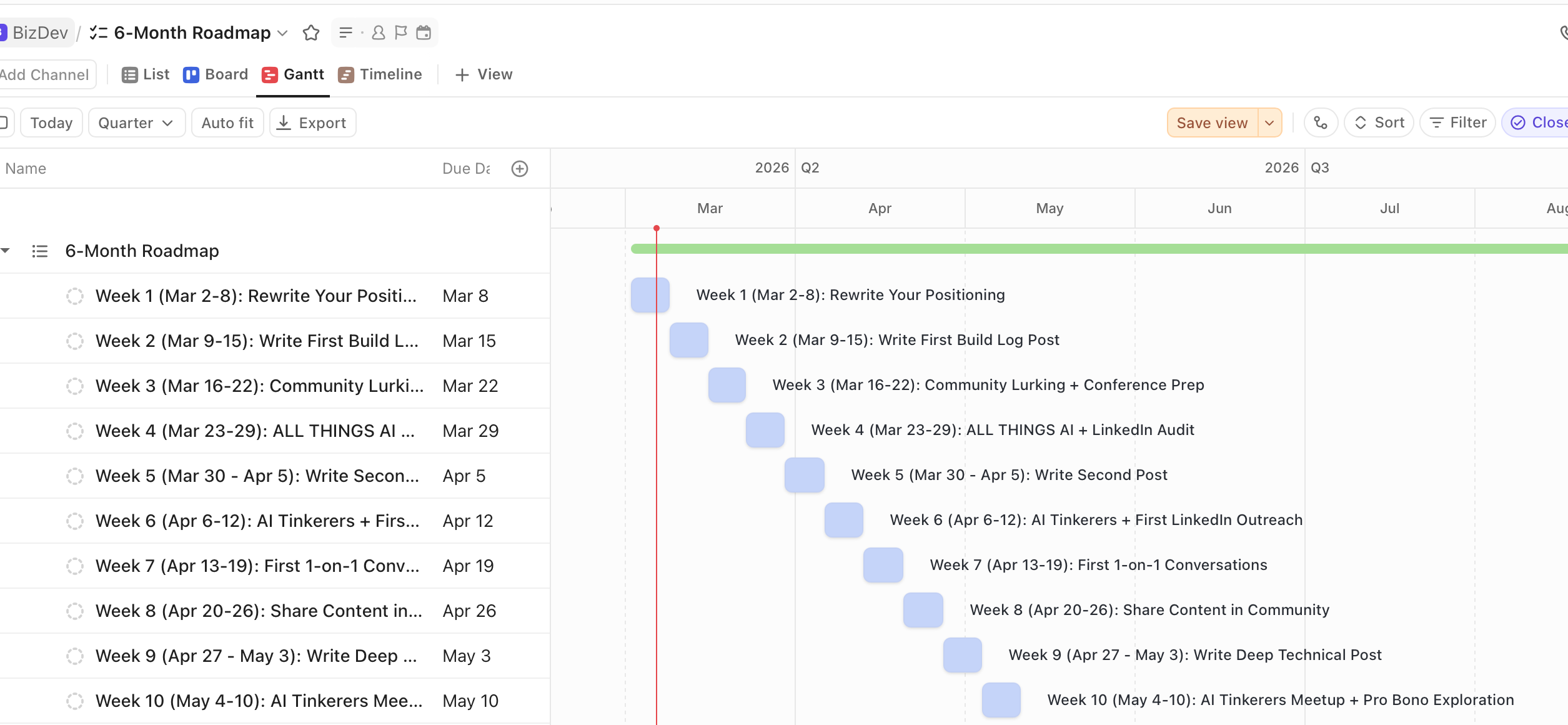The image size is (1568, 725).
Task: Click the calendar icon in header
Action: (x=424, y=32)
